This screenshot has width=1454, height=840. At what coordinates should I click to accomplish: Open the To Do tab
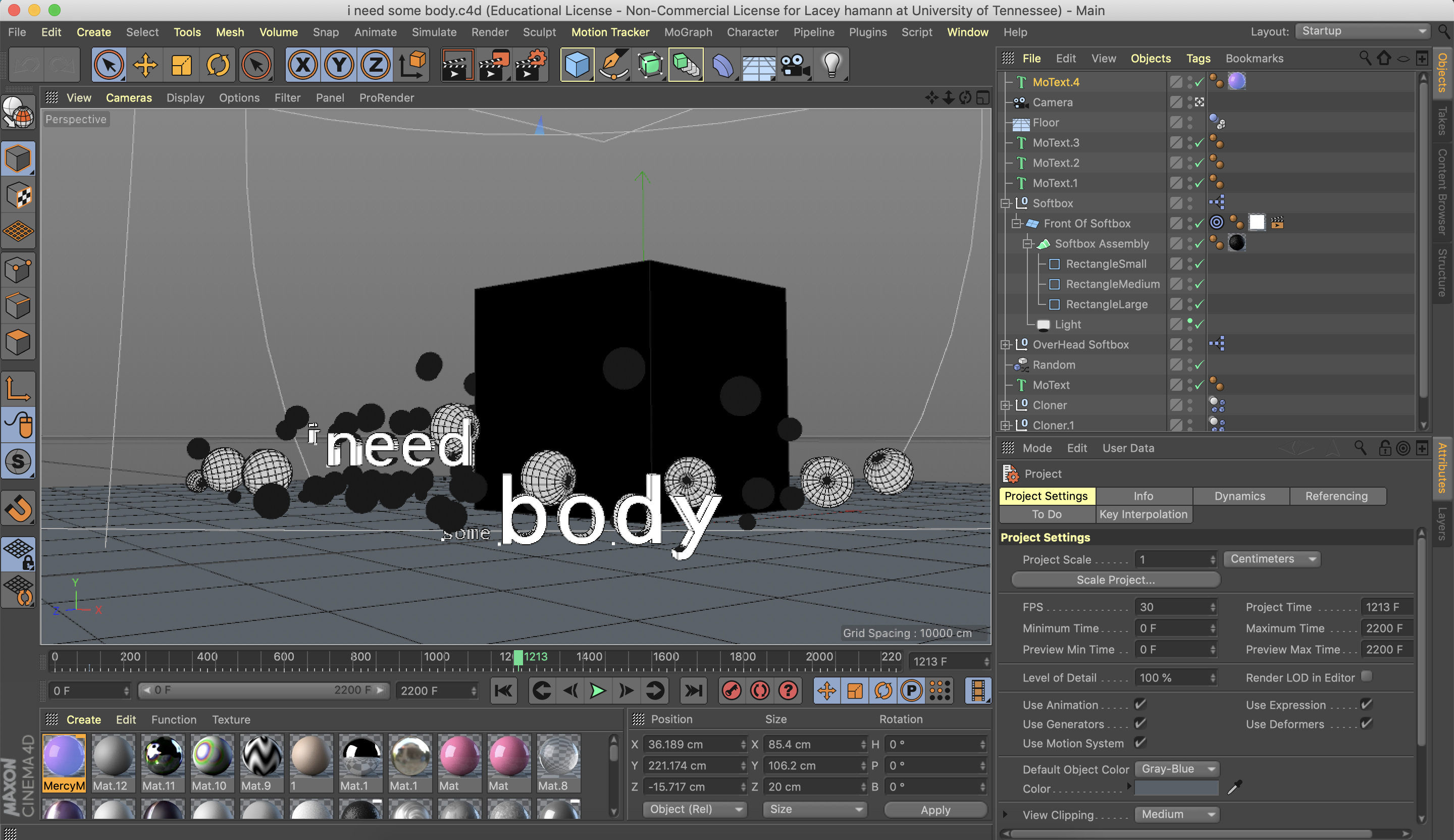[x=1047, y=514]
